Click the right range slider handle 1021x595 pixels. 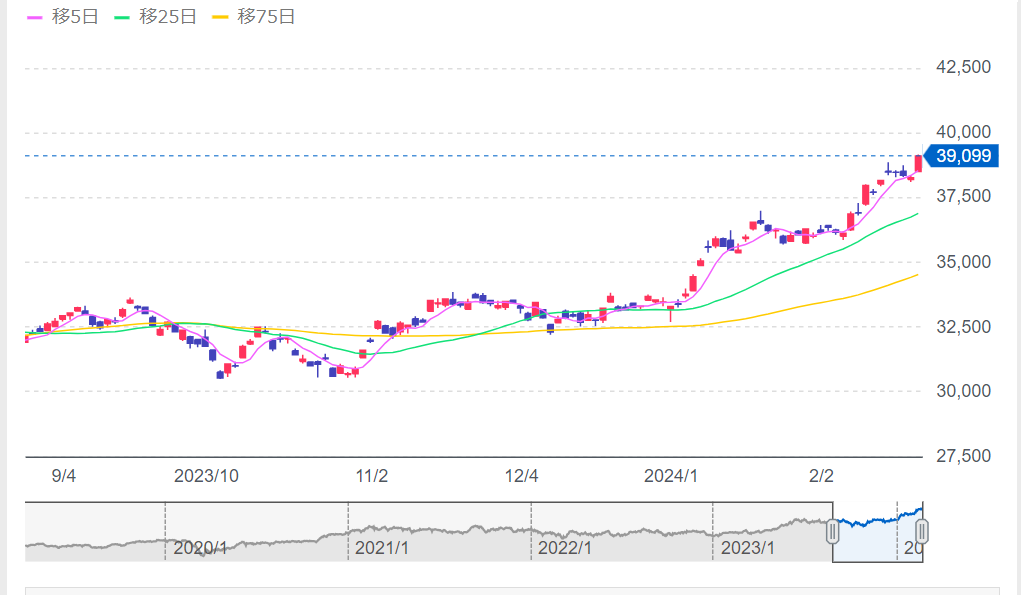click(922, 532)
